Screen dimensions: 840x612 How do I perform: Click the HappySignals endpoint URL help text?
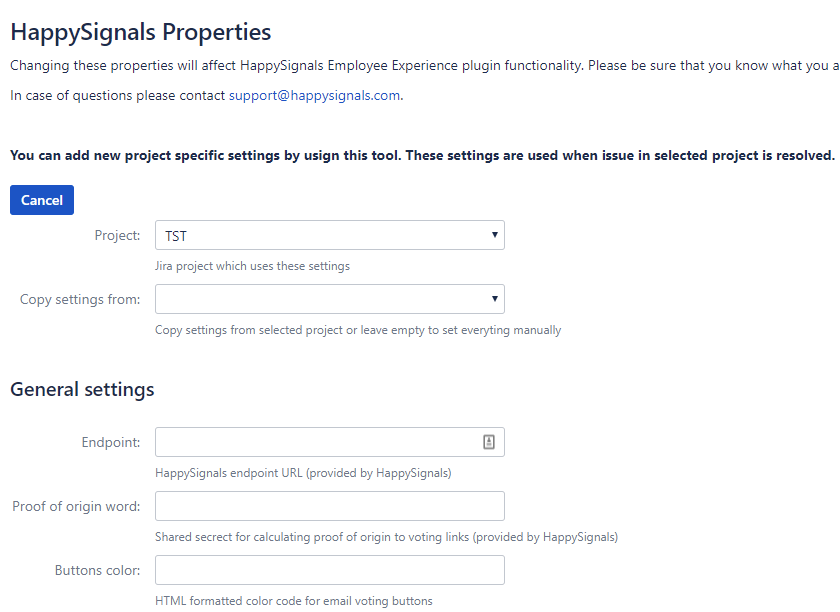[x=303, y=473]
